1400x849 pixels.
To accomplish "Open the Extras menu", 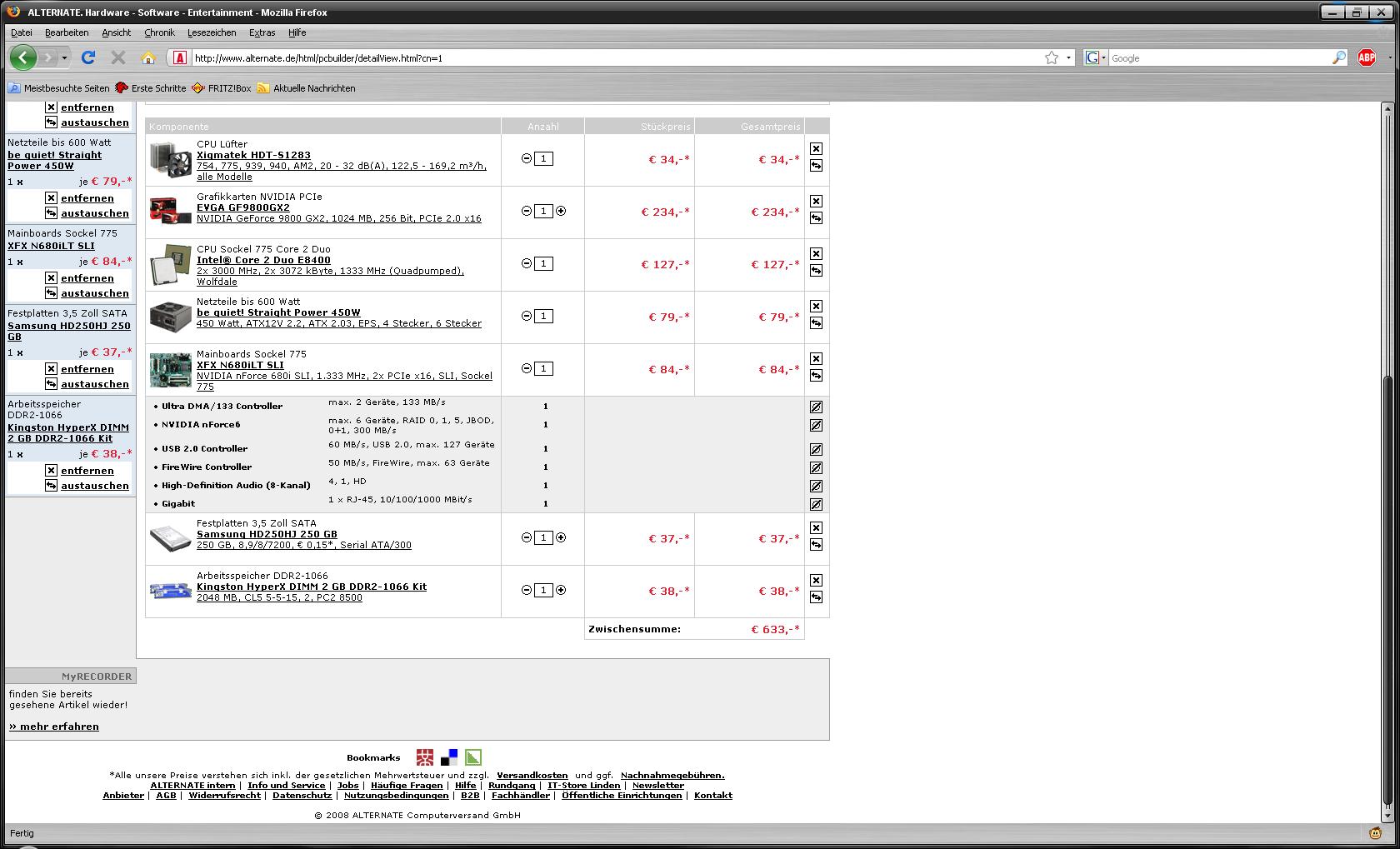I will pyautogui.click(x=262, y=32).
